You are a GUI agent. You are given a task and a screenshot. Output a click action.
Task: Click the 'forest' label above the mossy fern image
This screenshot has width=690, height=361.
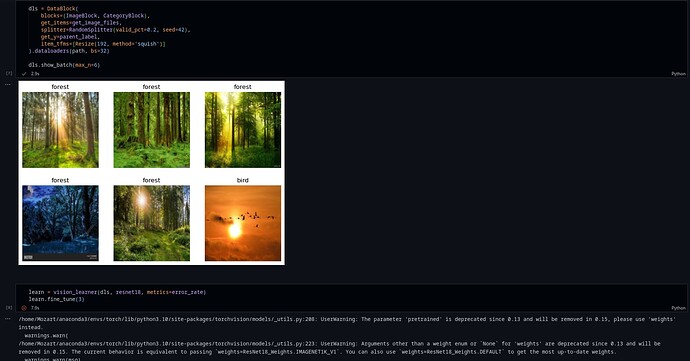(x=151, y=87)
